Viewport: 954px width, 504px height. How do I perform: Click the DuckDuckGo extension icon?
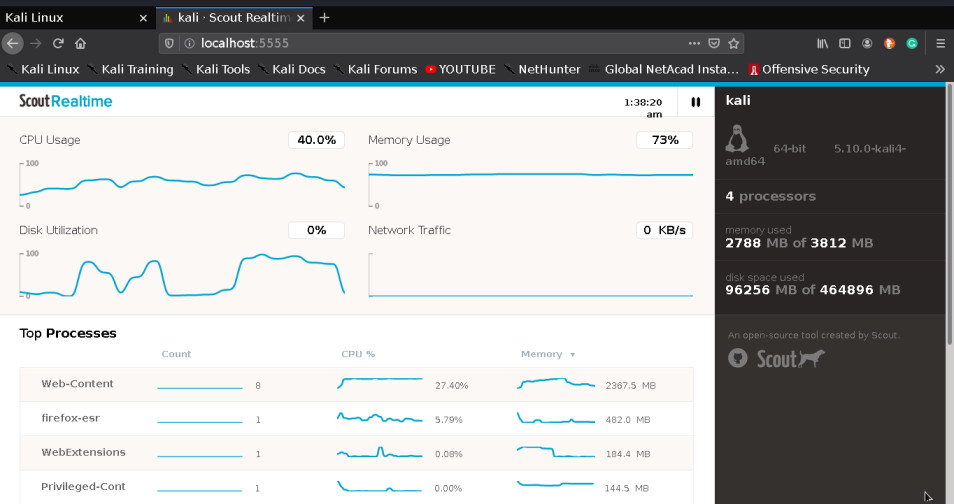pos(890,43)
